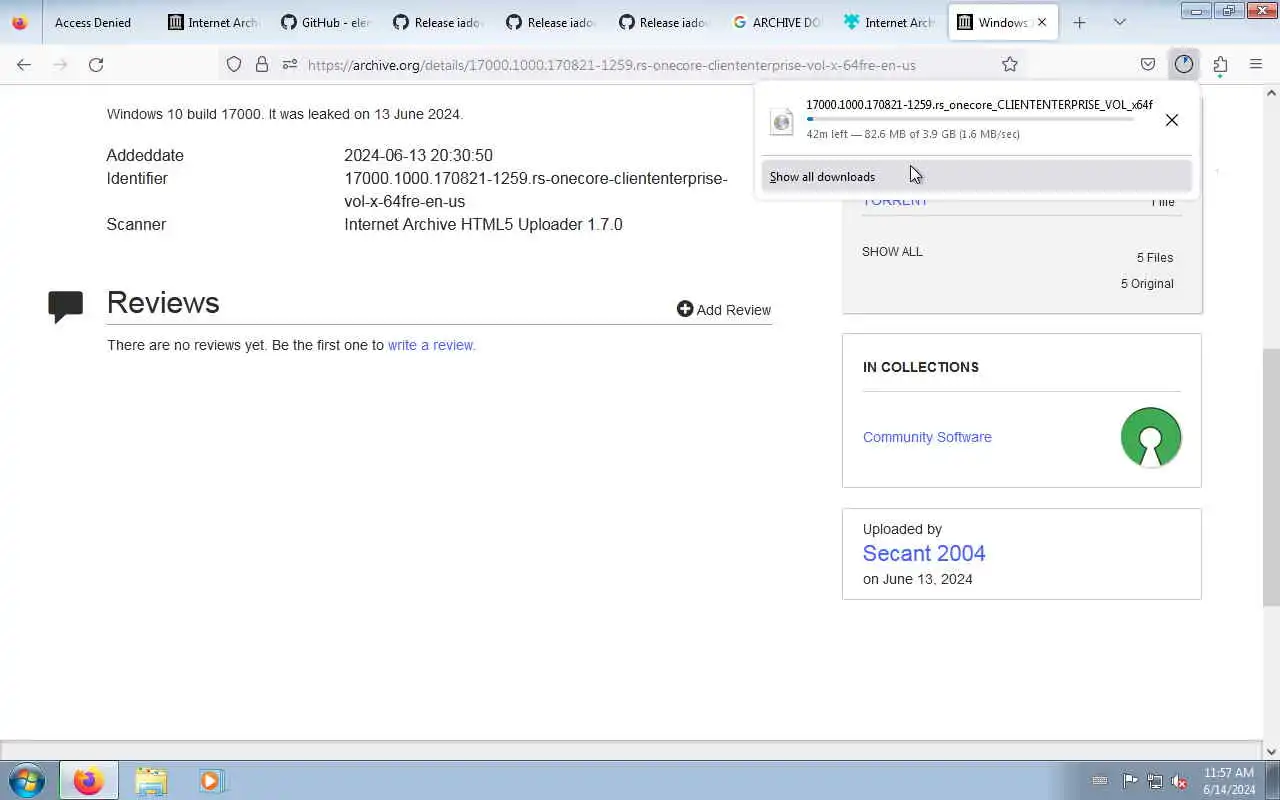Switch to the ARCHIVE DO Google tab
This screenshot has width=1280, height=800.
778,22
